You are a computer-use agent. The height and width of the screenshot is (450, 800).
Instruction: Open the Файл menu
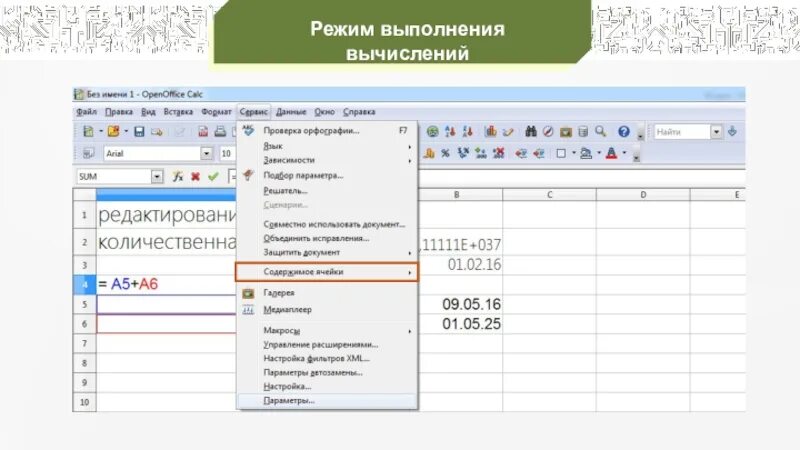pos(86,112)
